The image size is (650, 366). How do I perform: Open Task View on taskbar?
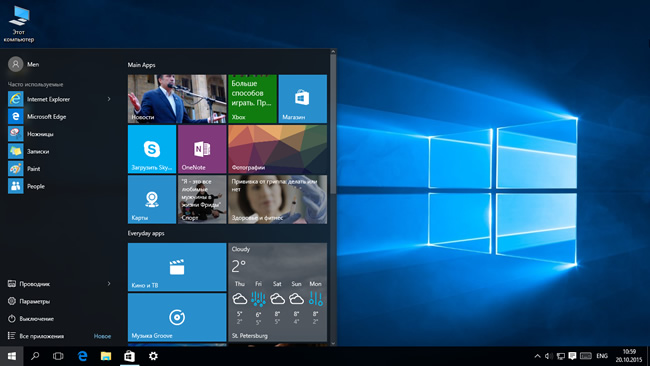pos(58,356)
